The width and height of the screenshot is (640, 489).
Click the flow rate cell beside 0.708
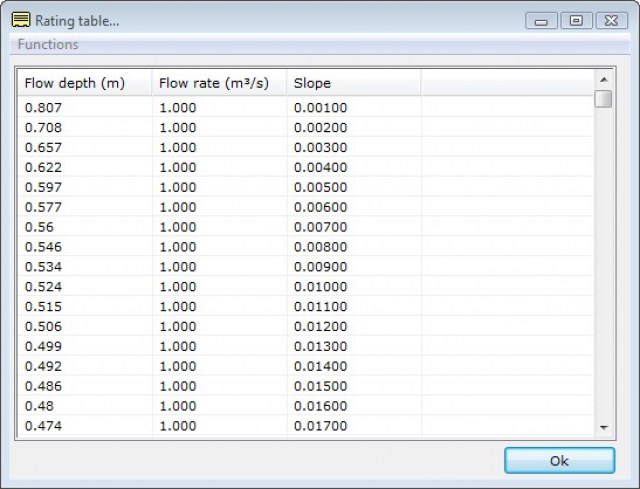(x=178, y=128)
